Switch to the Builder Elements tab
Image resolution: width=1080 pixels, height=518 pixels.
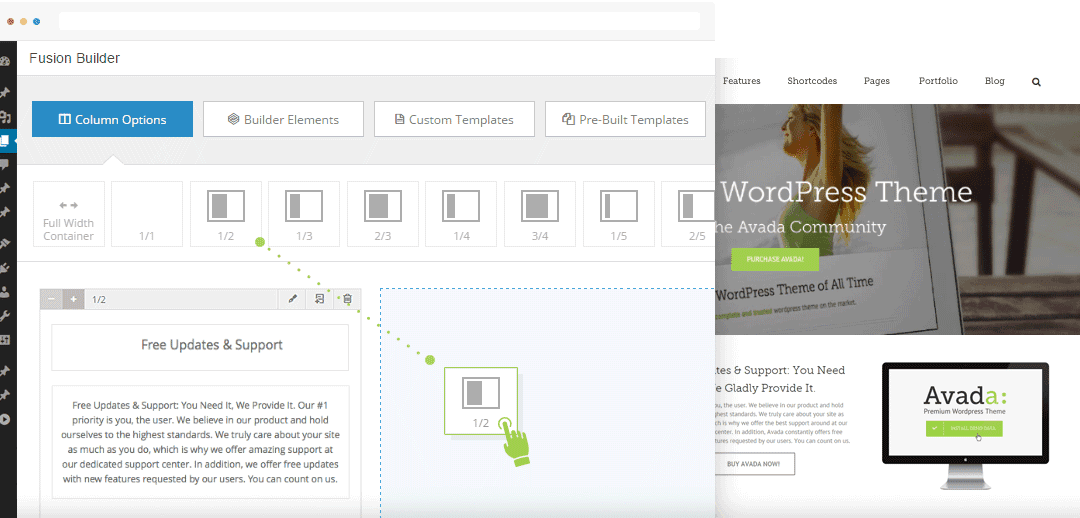click(283, 119)
